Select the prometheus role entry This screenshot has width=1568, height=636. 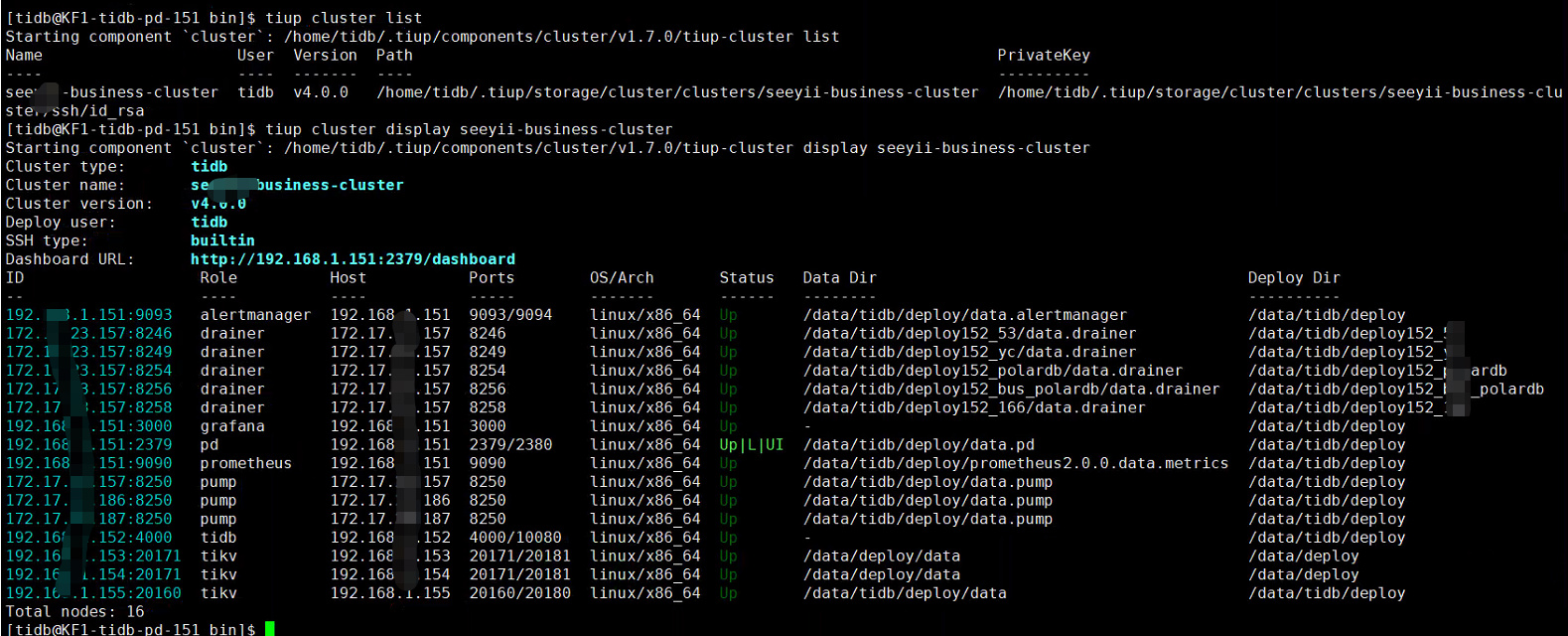(x=245, y=463)
